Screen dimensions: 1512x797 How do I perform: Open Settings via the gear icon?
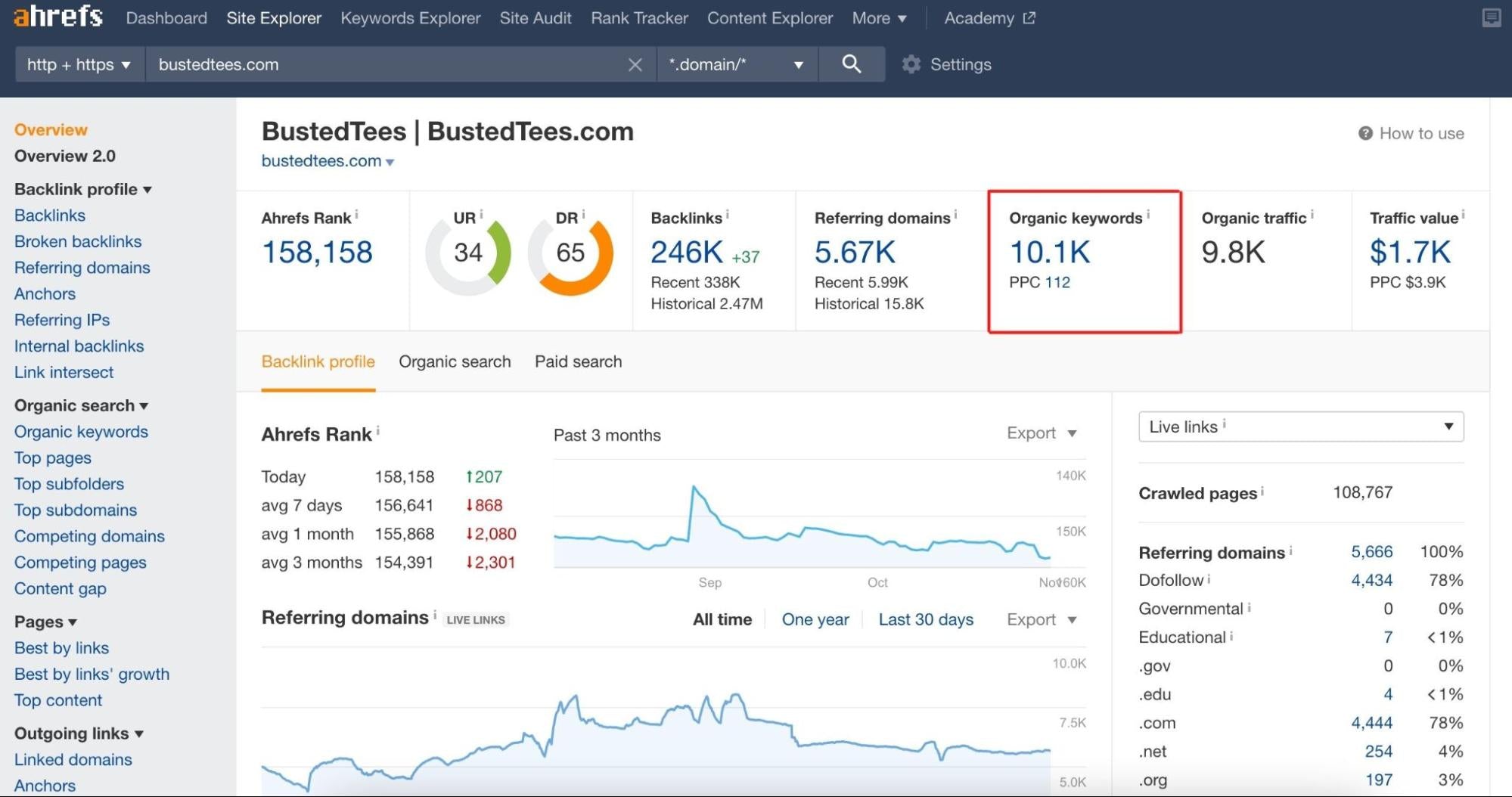click(911, 64)
